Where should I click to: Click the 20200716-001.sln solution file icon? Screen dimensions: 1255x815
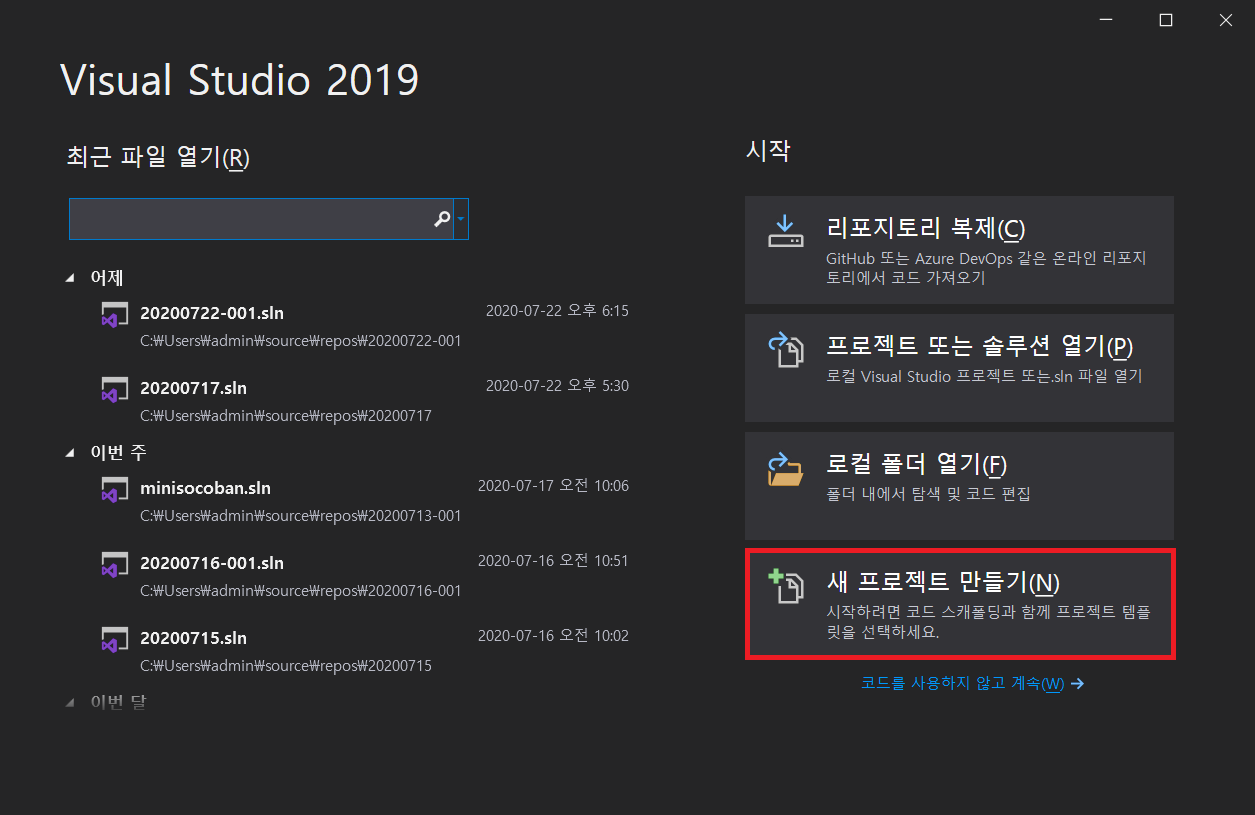[x=114, y=565]
